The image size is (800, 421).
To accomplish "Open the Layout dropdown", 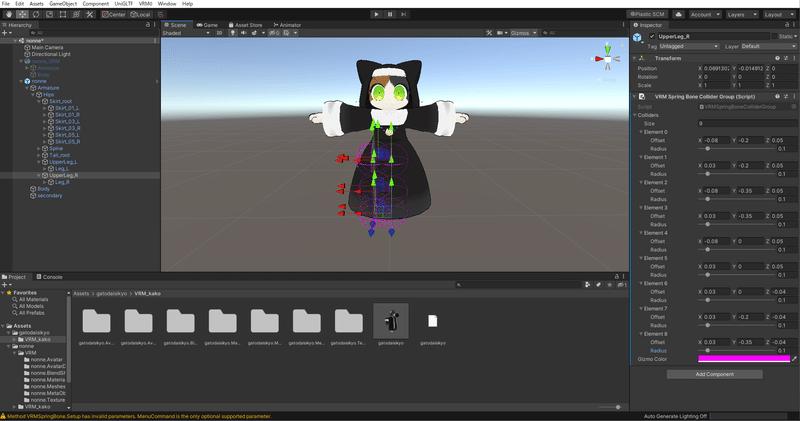I will coord(779,14).
